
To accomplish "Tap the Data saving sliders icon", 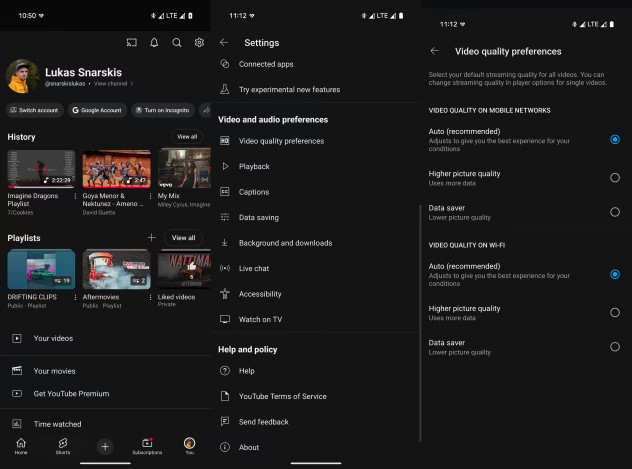I will (x=225, y=217).
